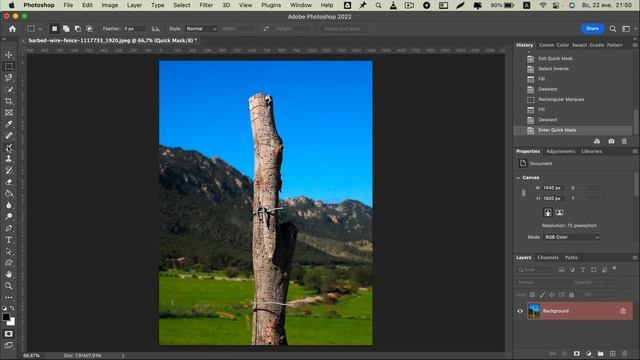Open the Select menu
The height and width of the screenshot is (360, 640).
tap(182, 5)
